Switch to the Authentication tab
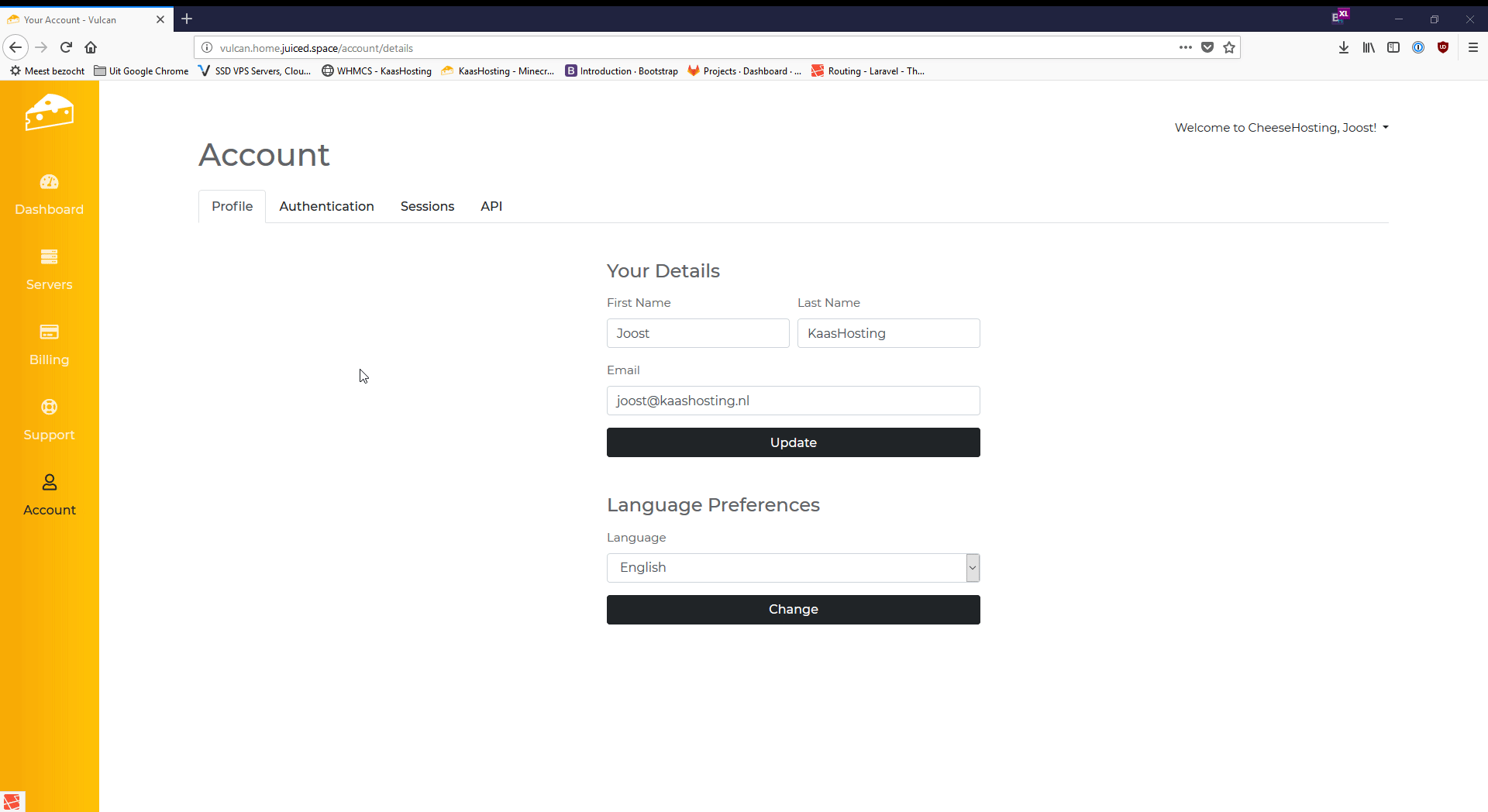1488x812 pixels. (x=326, y=206)
